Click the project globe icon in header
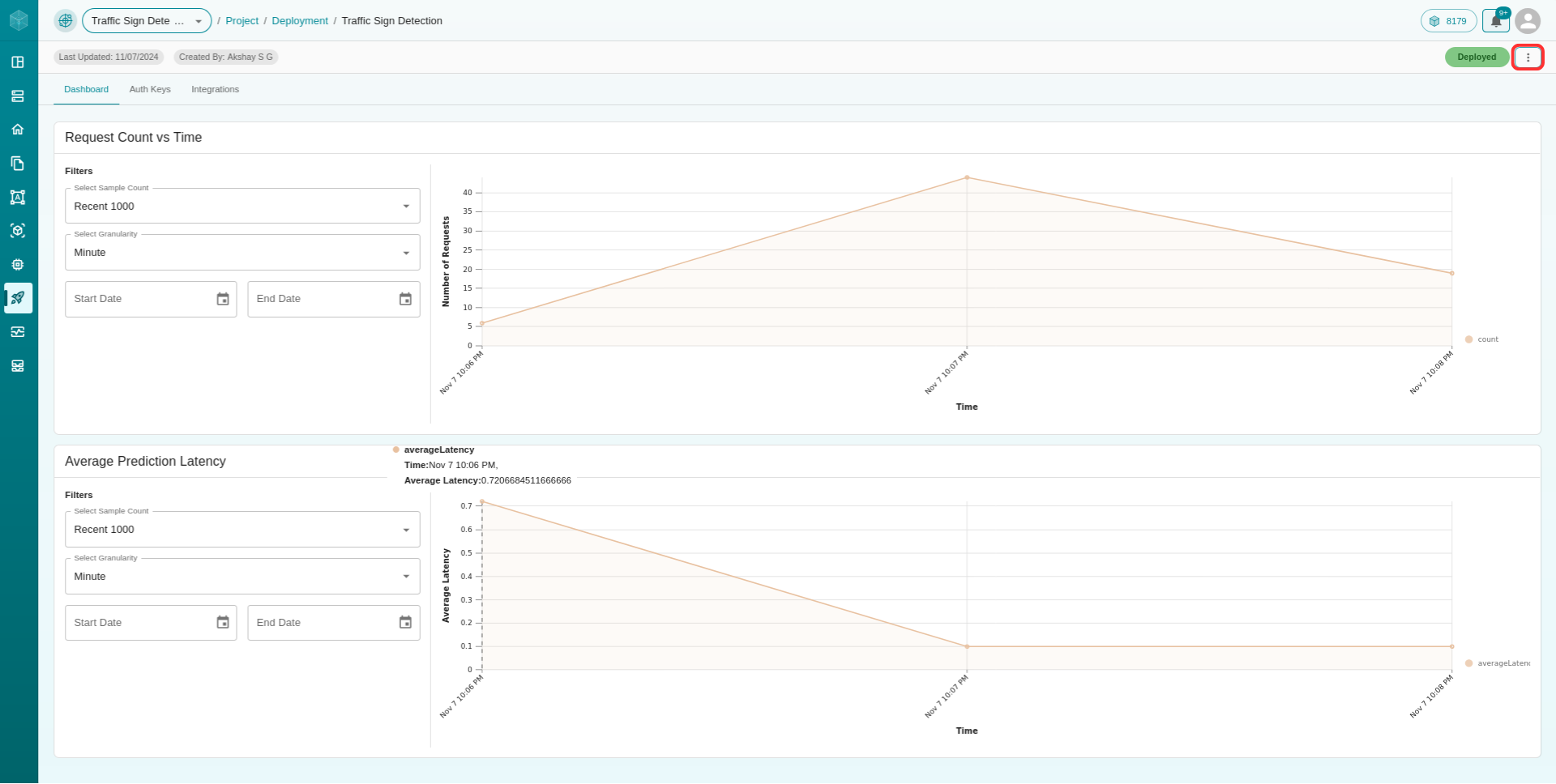 (x=66, y=21)
